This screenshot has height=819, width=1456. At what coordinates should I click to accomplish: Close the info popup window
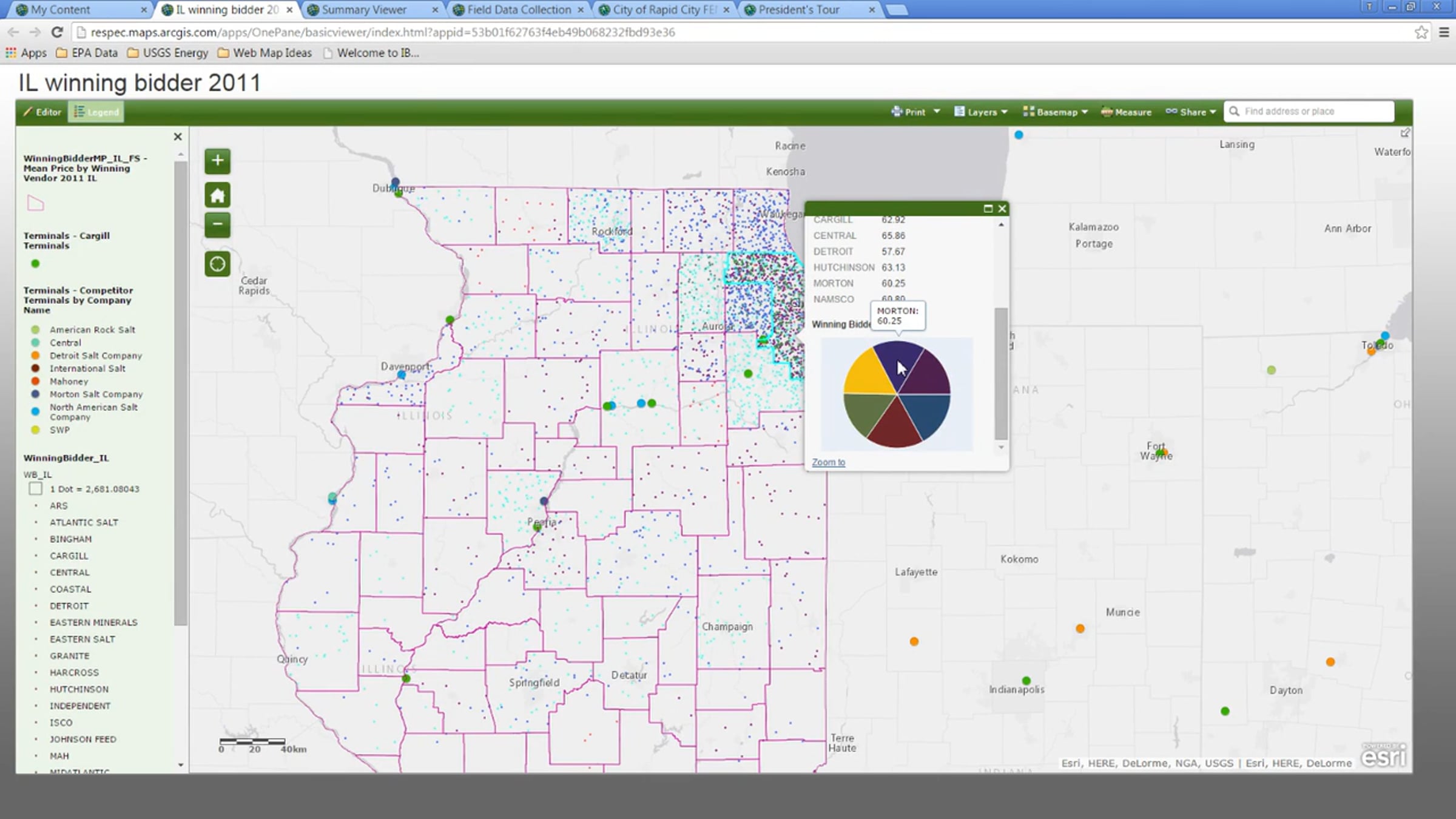pyautogui.click(x=1002, y=209)
